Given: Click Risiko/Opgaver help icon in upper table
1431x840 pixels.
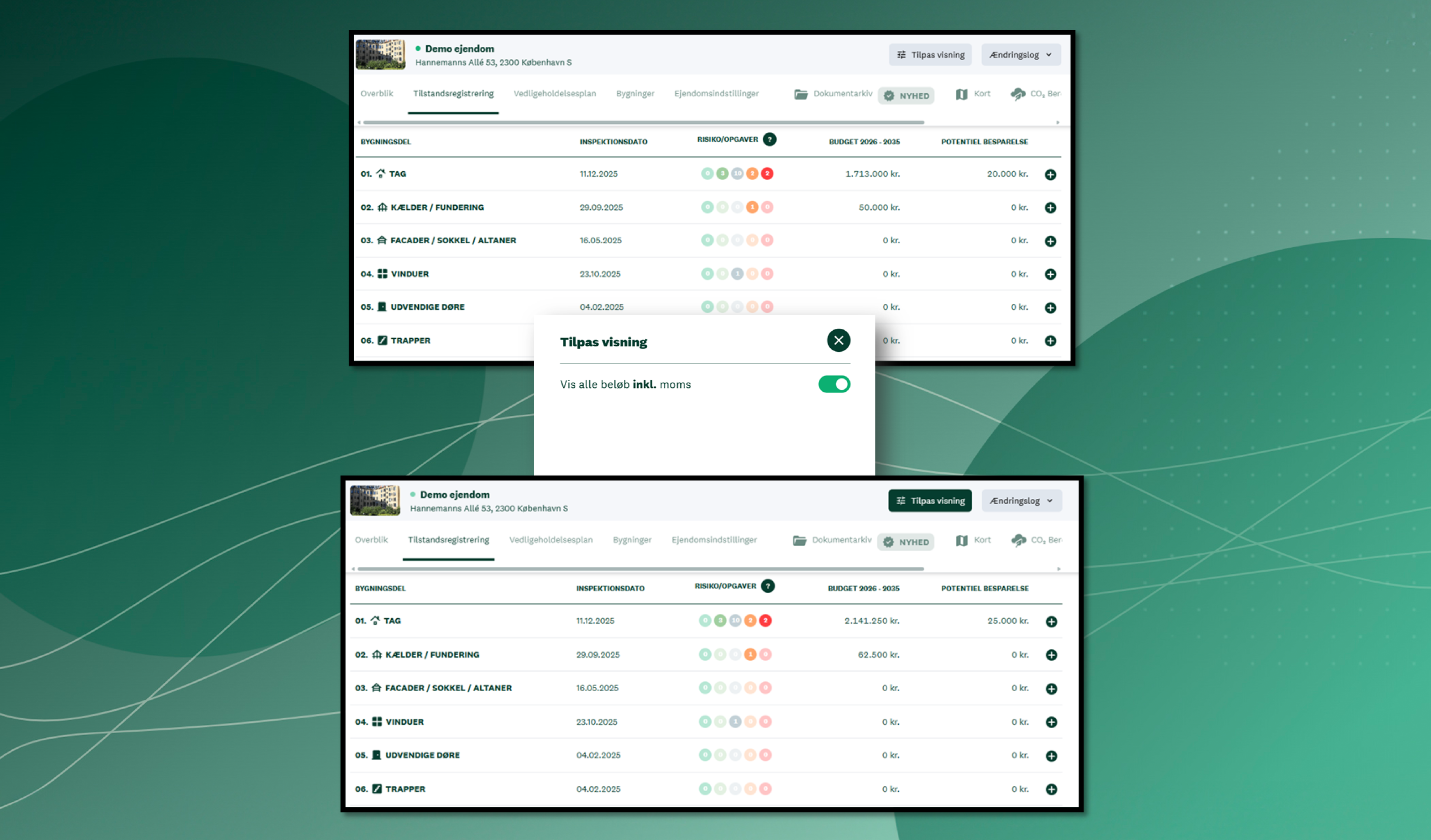Looking at the screenshot, I should (770, 140).
